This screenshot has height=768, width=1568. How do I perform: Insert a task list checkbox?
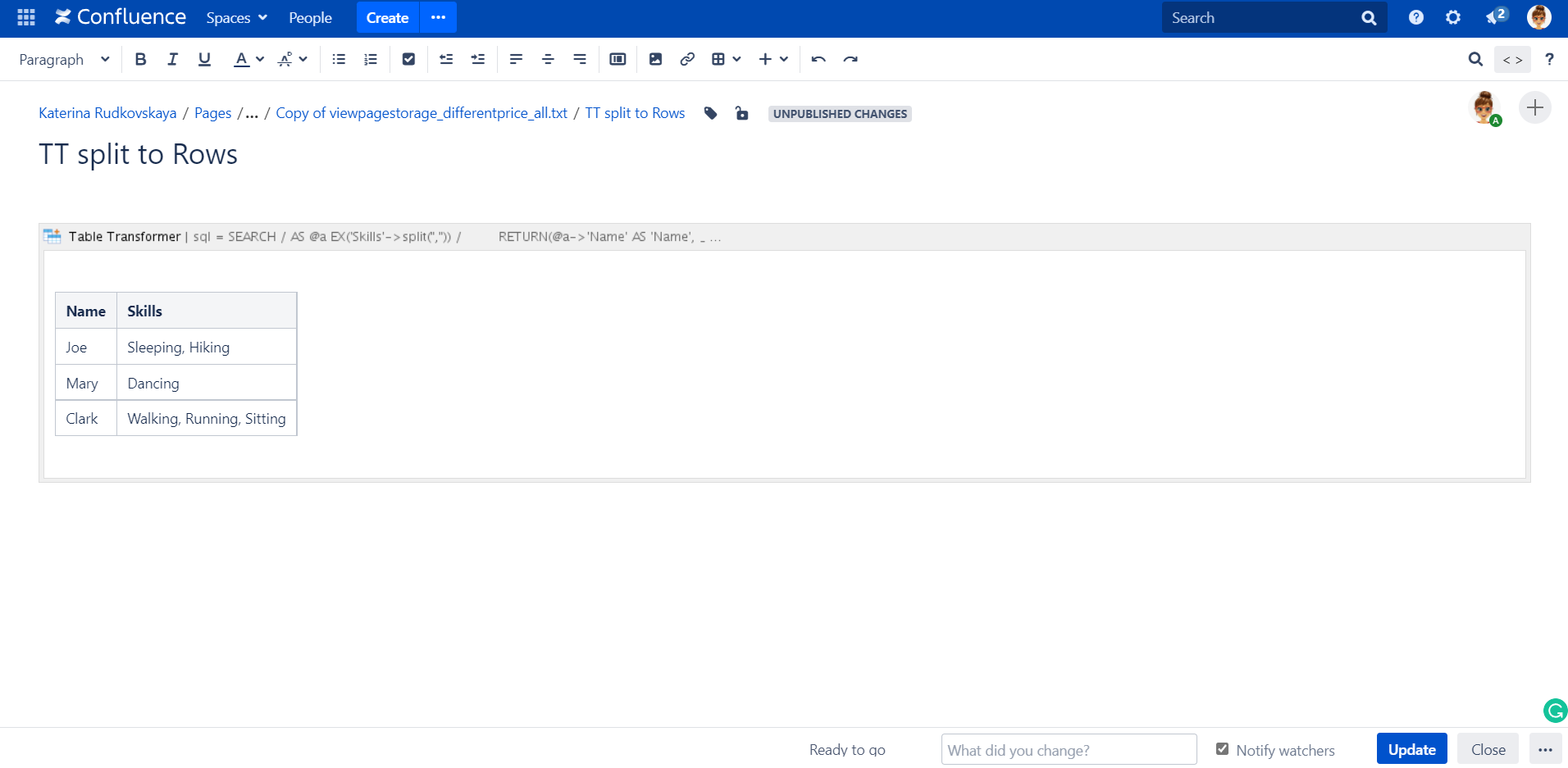[x=408, y=59]
